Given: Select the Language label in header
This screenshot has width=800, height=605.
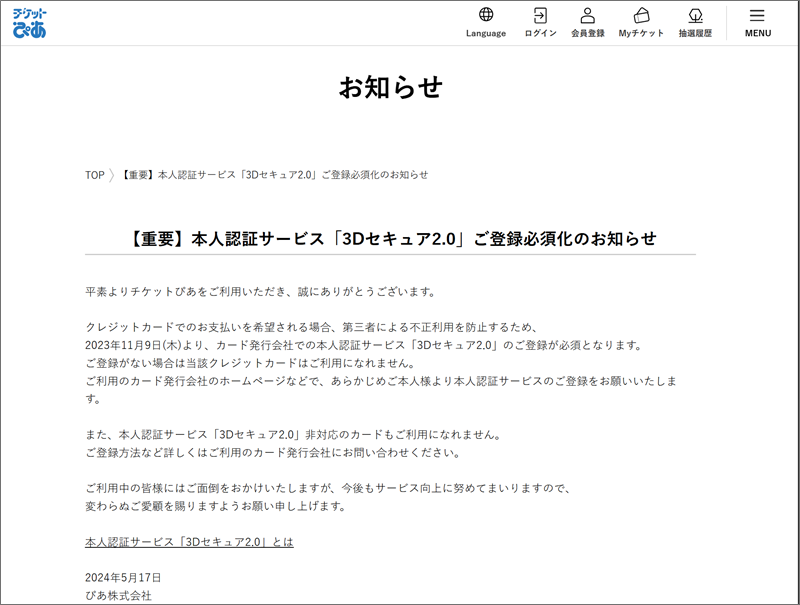Looking at the screenshot, I should pyautogui.click(x=486, y=33).
